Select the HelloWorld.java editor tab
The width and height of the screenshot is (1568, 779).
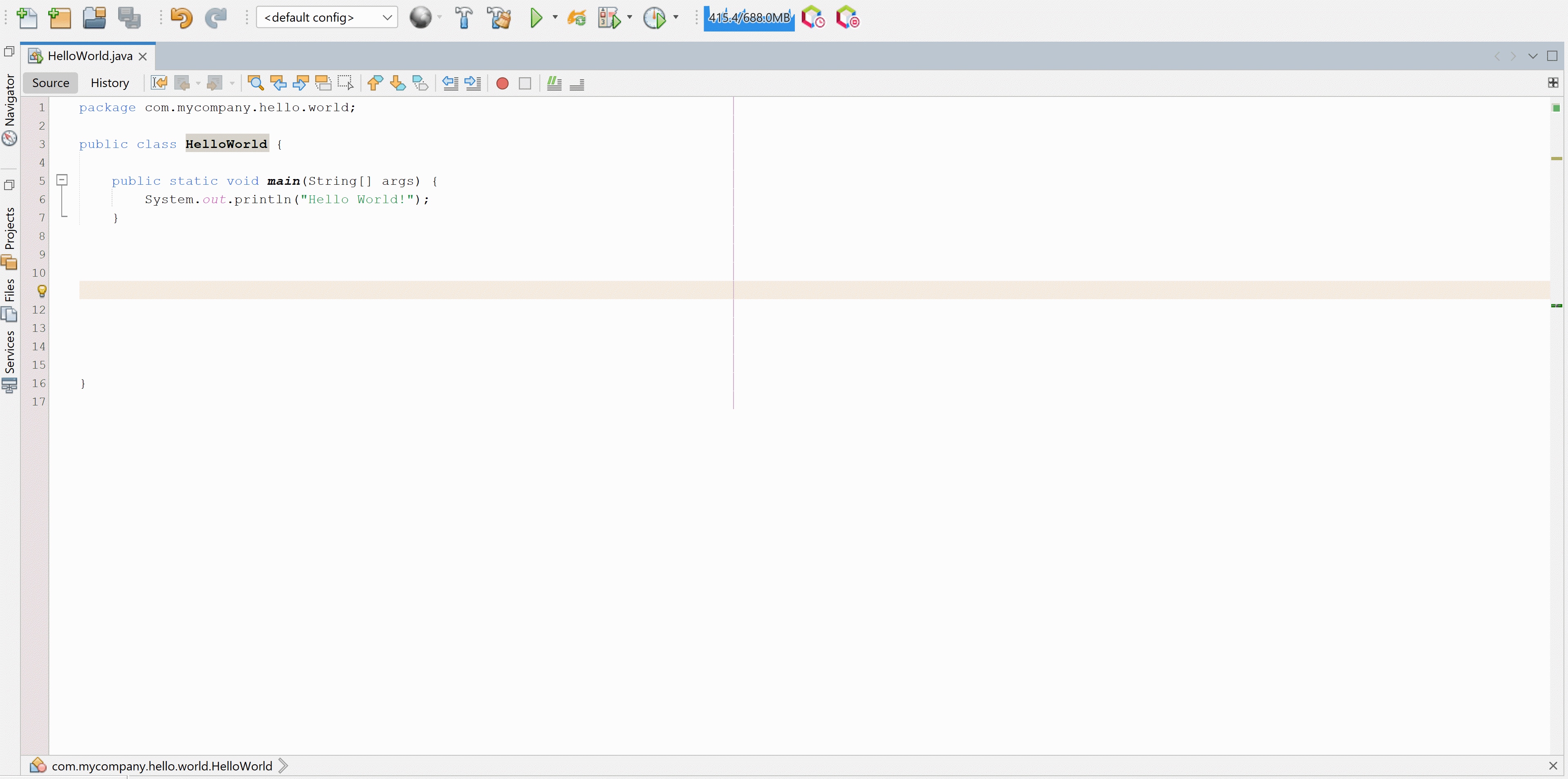(90, 56)
